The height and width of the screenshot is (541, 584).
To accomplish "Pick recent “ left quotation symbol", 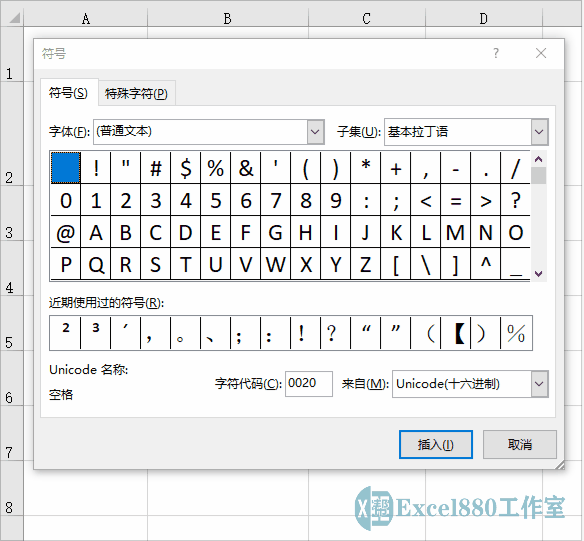I will pos(366,333).
